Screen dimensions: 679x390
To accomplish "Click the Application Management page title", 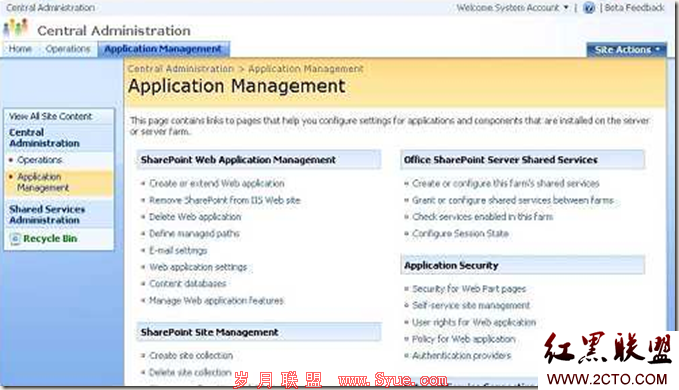I will [x=237, y=86].
